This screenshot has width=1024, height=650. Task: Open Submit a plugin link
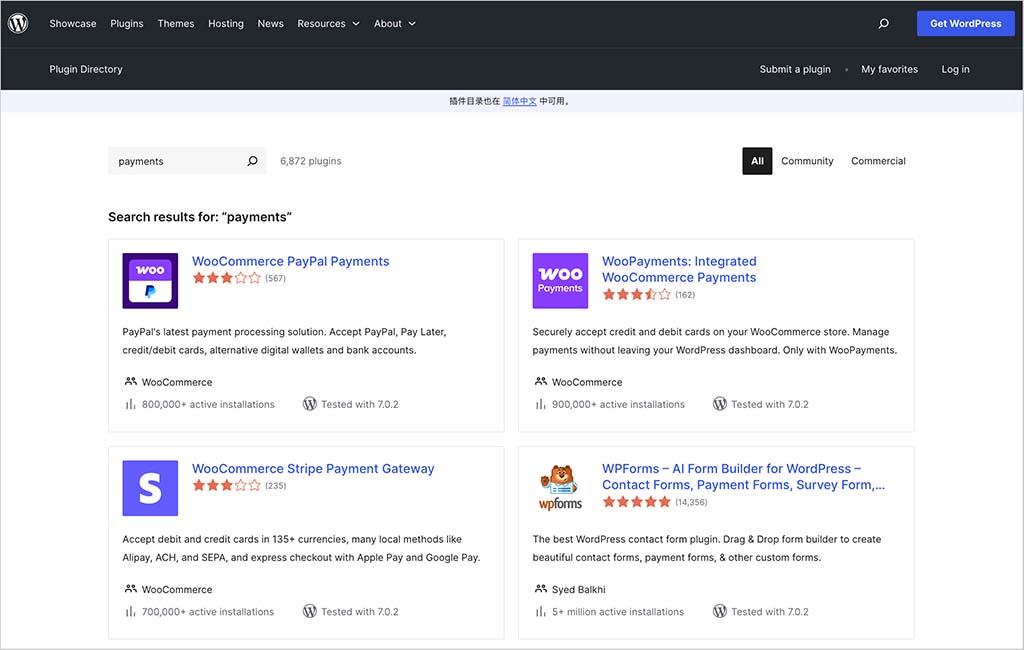[795, 69]
